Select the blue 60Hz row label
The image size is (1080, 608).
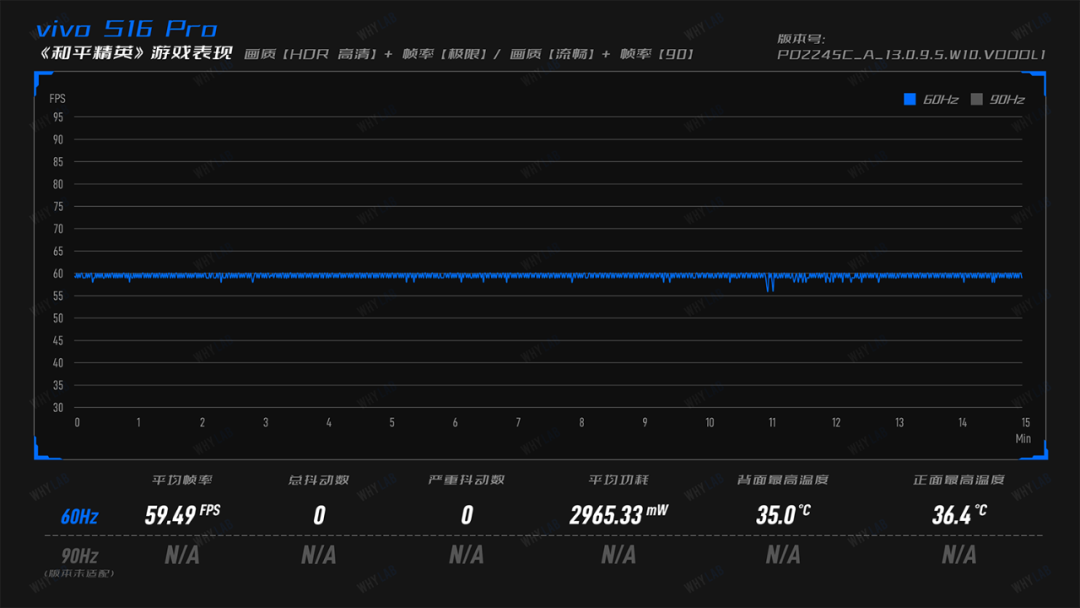[x=79, y=516]
